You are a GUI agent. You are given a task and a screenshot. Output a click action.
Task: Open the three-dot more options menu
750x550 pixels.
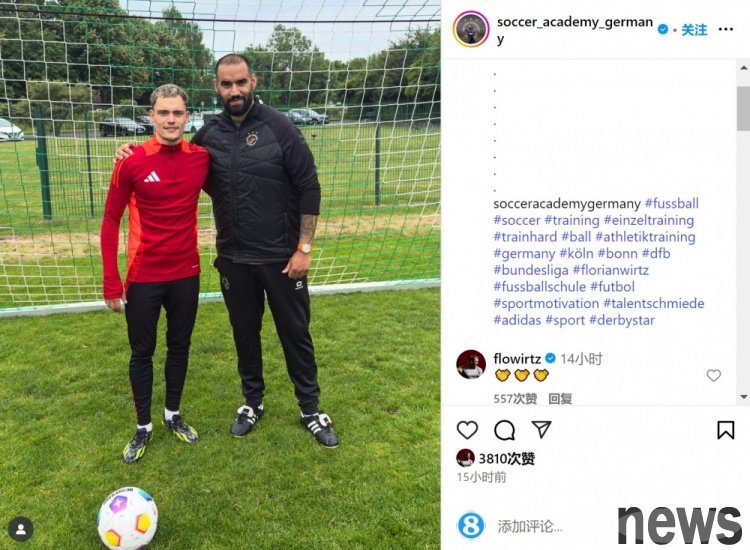click(x=726, y=30)
